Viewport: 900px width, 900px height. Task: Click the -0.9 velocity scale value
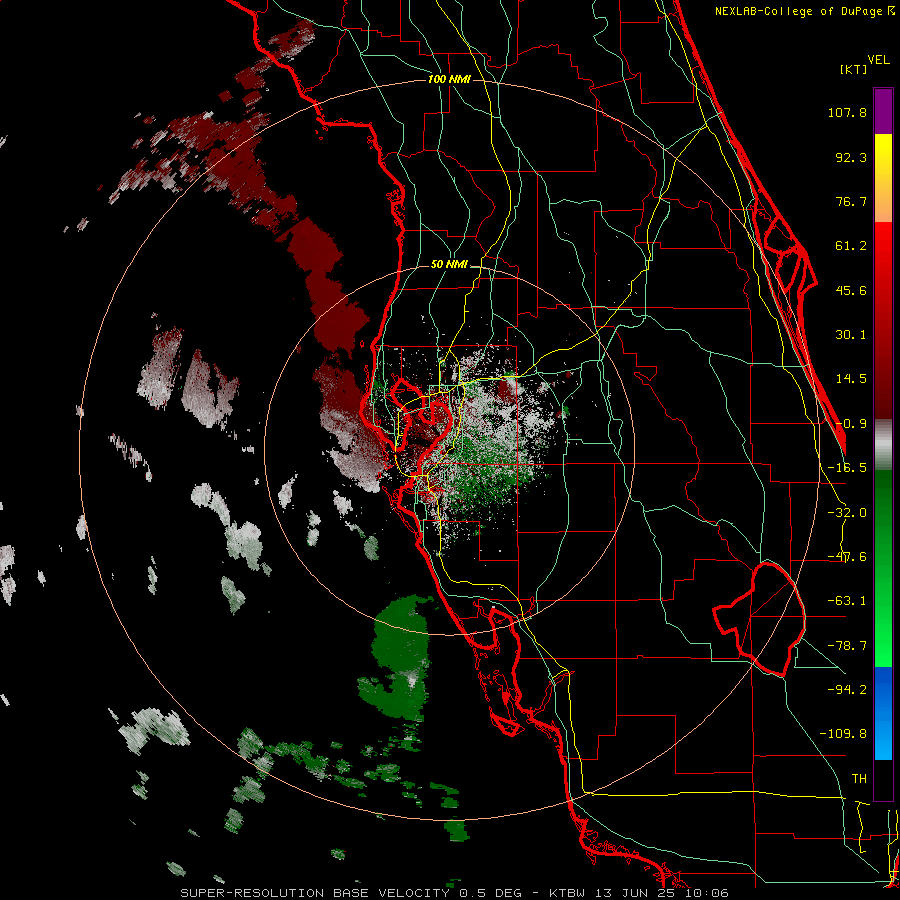pos(851,424)
